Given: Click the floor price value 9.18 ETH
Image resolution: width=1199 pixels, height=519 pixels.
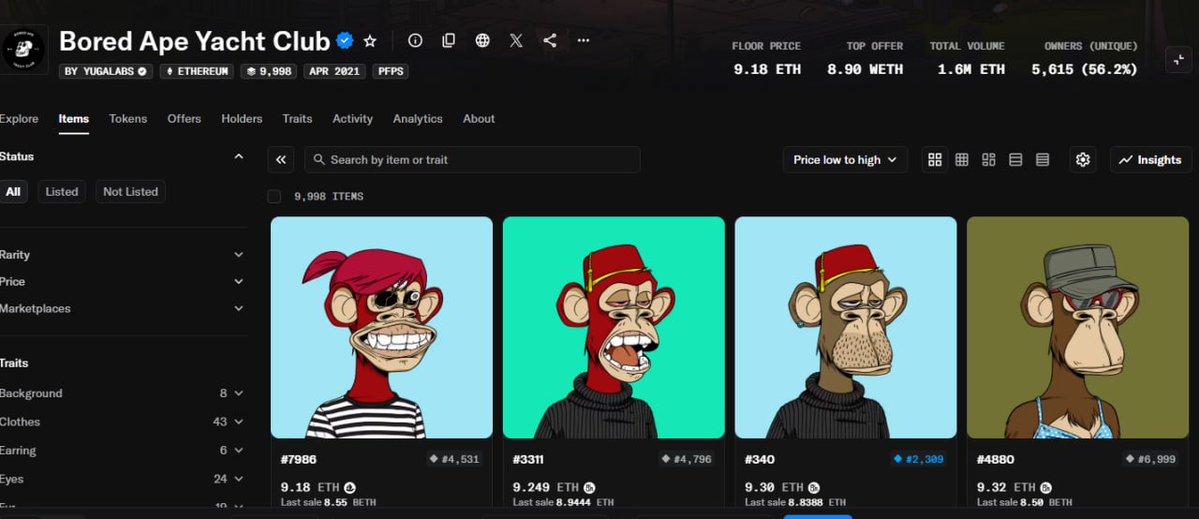Looking at the screenshot, I should click(767, 70).
